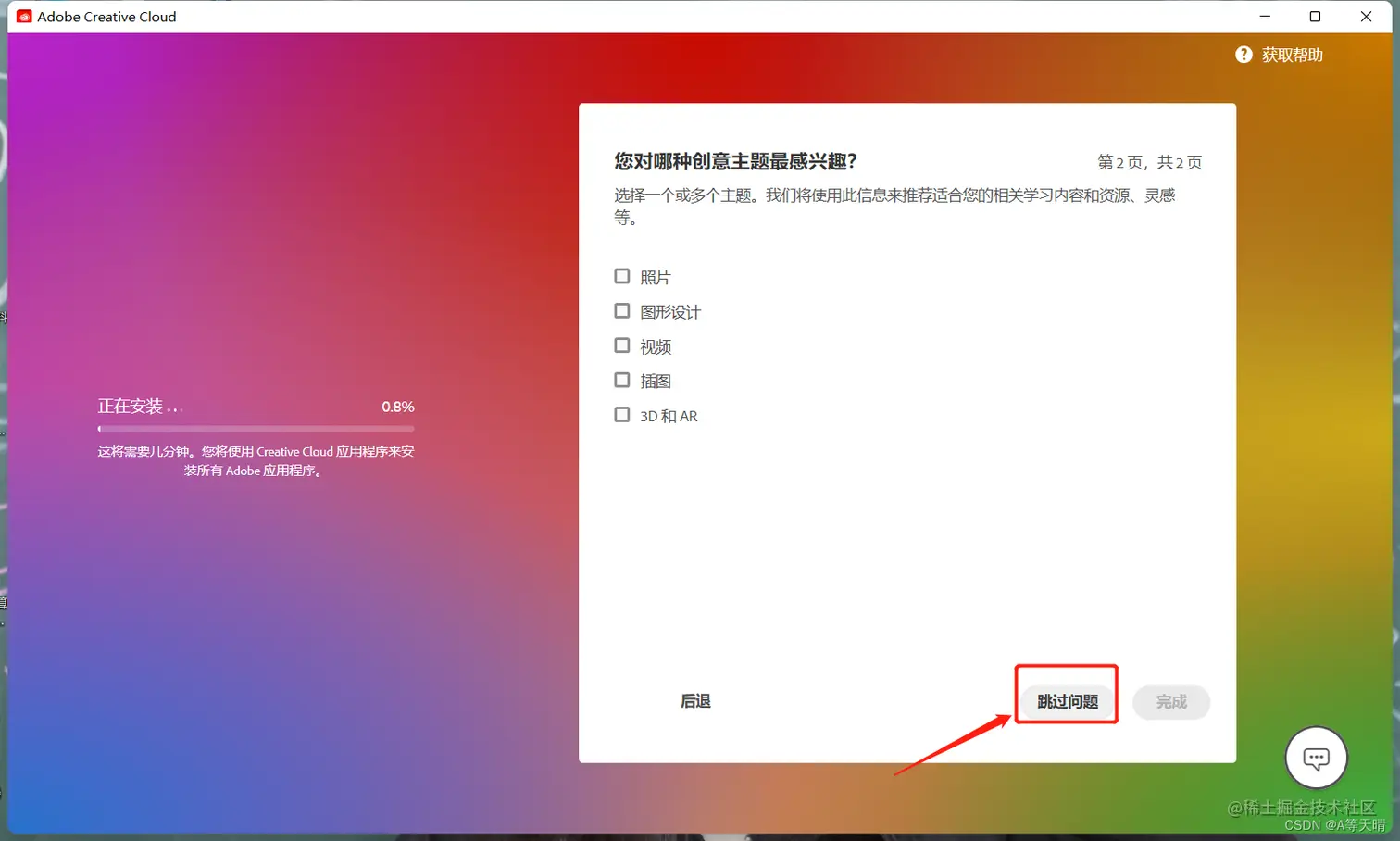Click the 插图 option label

coord(656,381)
